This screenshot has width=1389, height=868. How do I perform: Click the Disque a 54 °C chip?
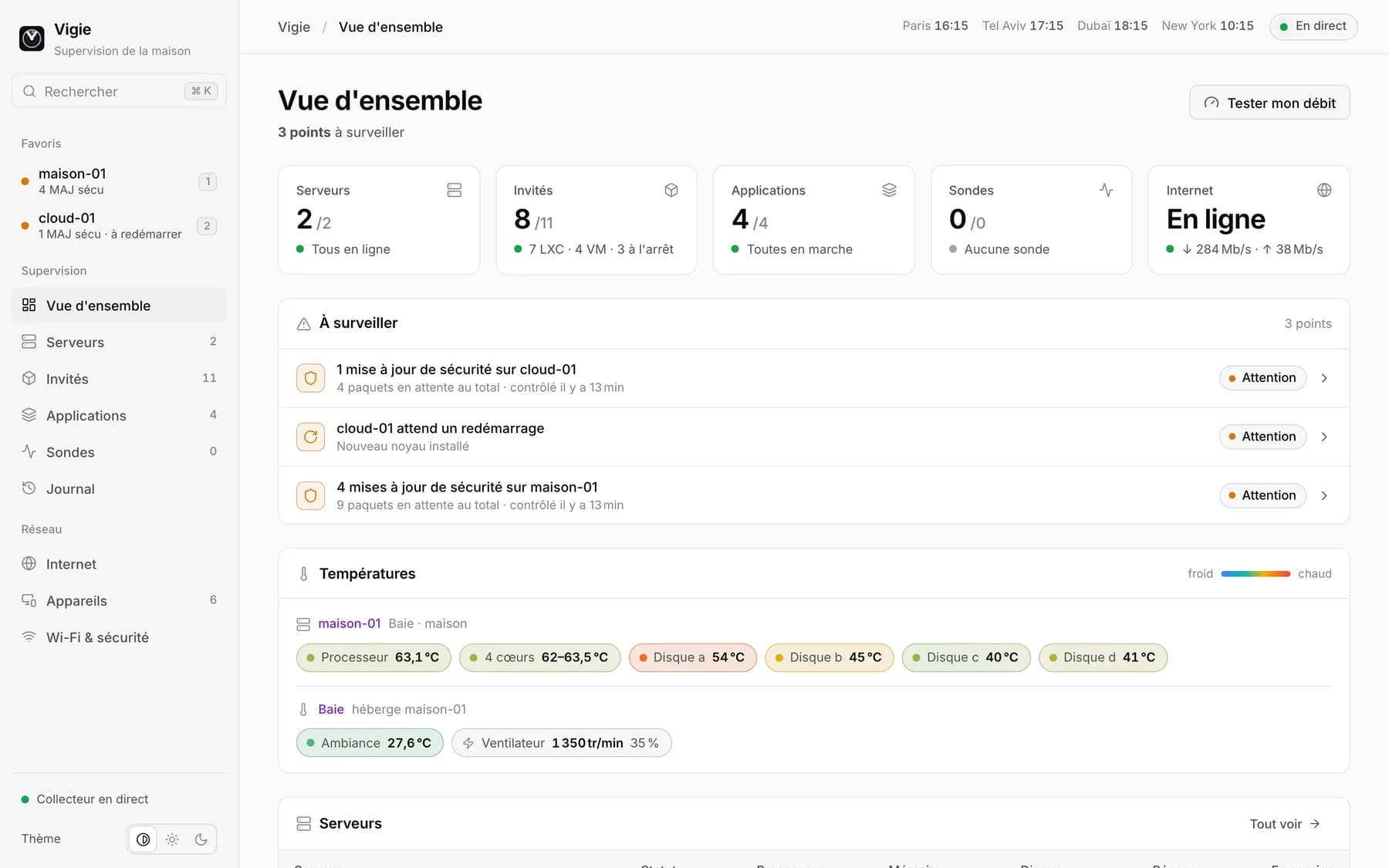pos(693,657)
